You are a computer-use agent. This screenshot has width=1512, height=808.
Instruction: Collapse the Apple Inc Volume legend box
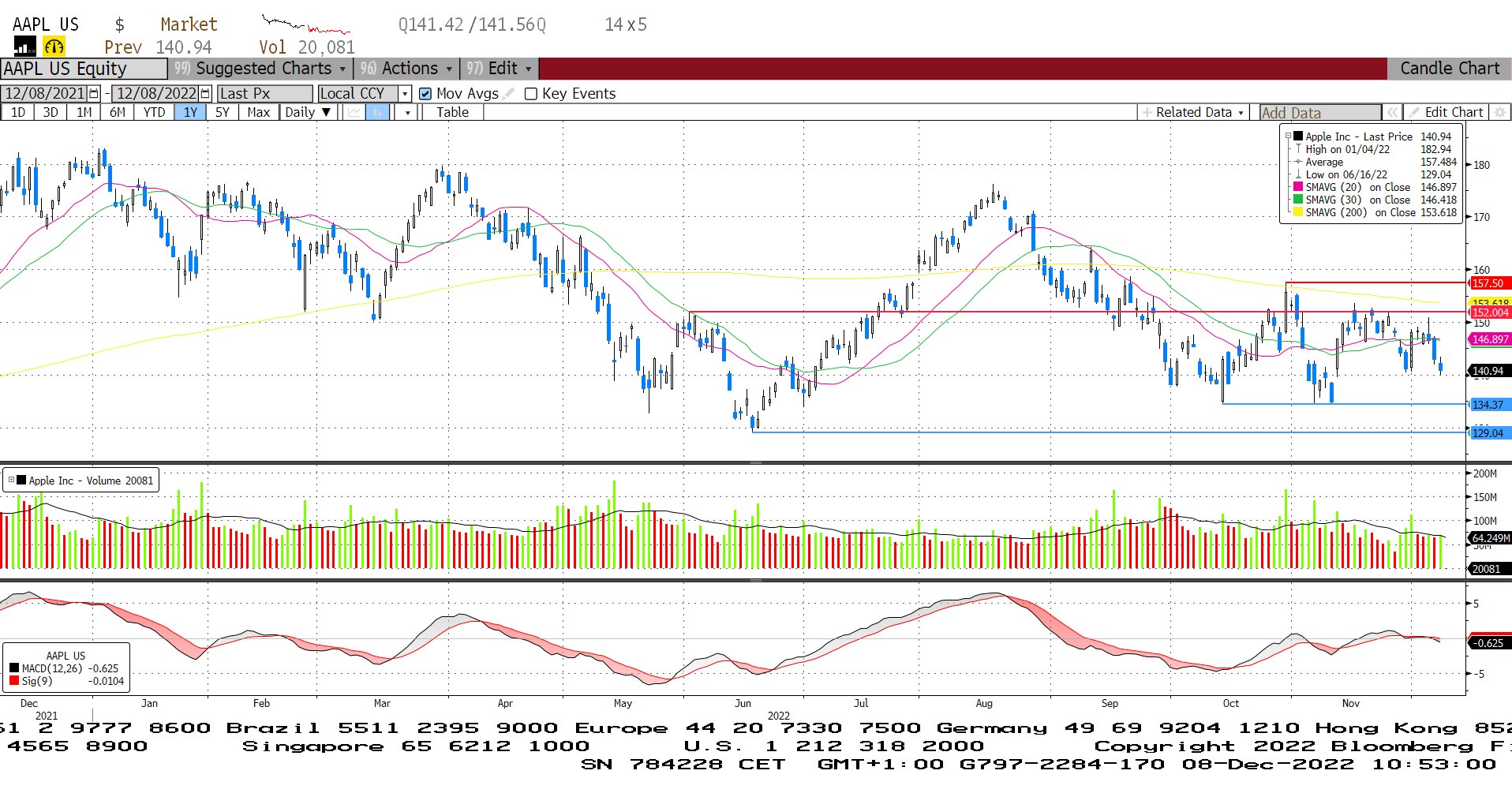click(11, 480)
